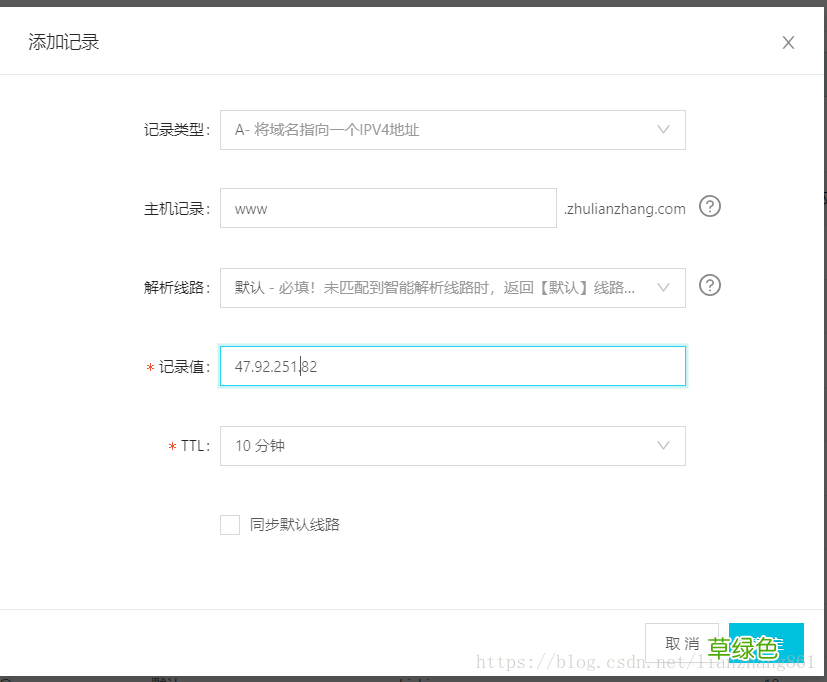Open the record type dropdown showing A record
Viewport: 827px width, 682px height.
click(450, 130)
